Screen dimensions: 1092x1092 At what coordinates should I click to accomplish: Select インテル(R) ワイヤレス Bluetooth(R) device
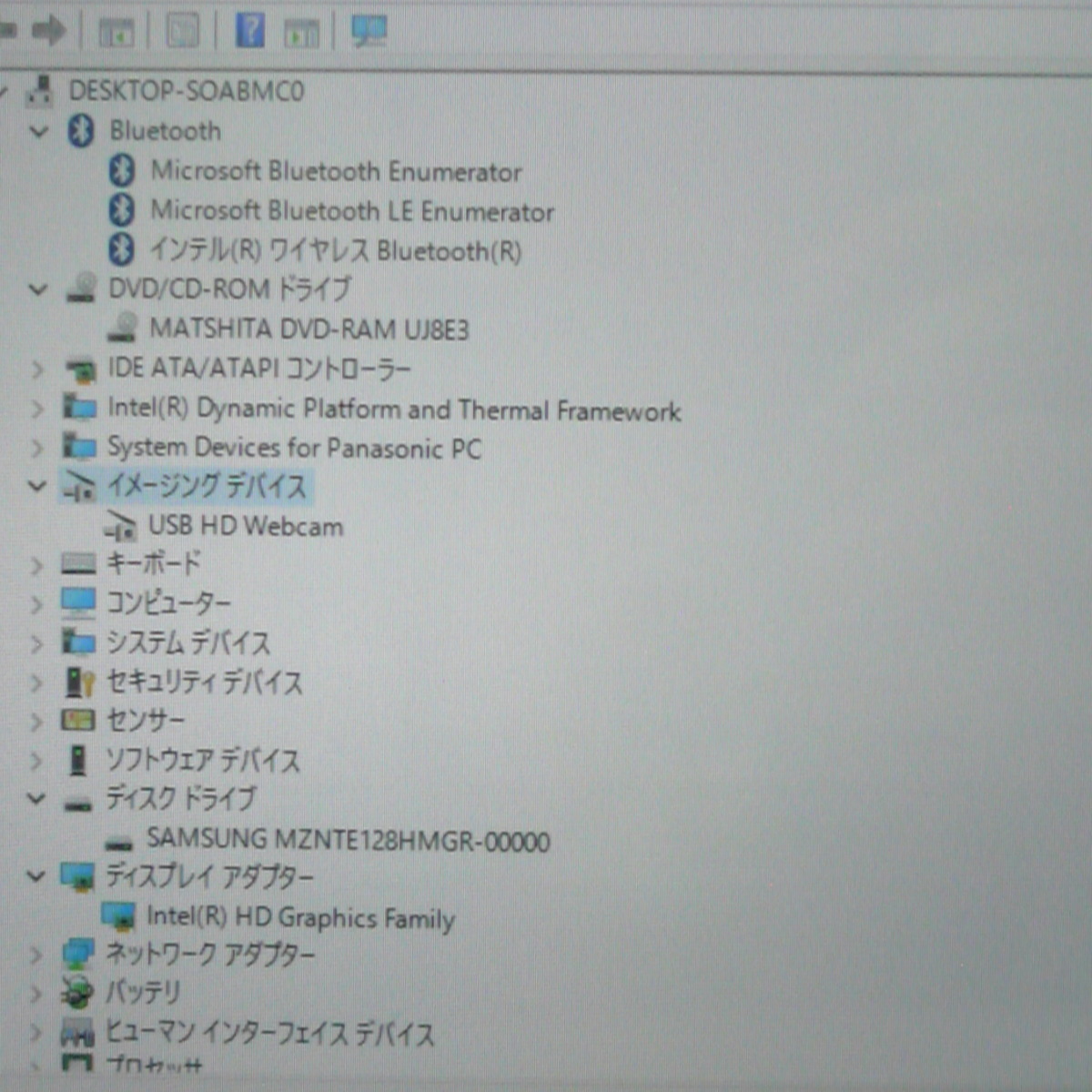tap(336, 250)
